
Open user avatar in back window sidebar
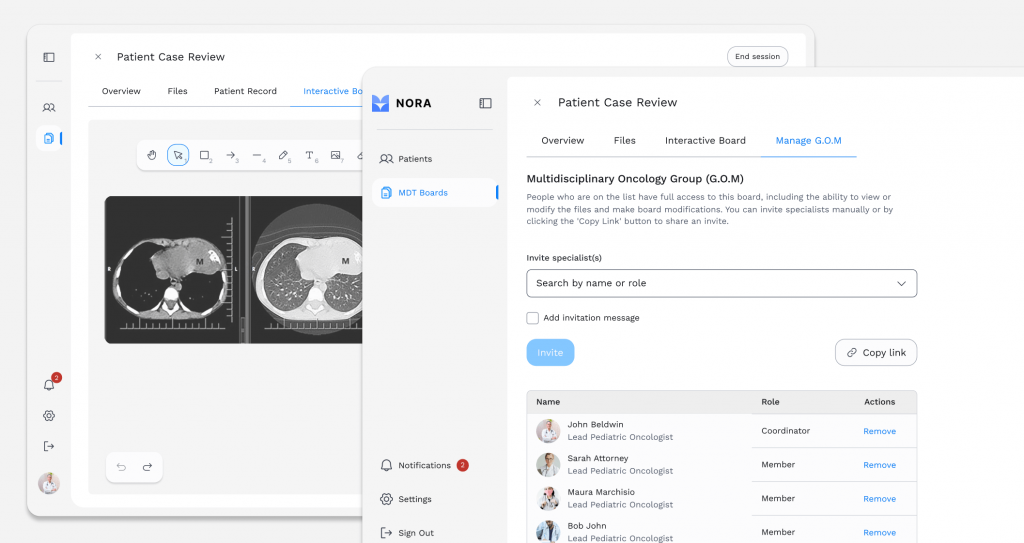click(x=49, y=483)
